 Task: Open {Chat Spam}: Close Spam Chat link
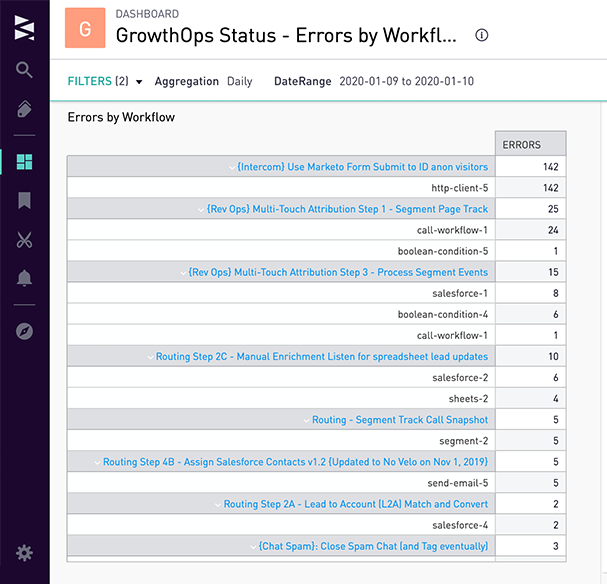[x=373, y=546]
